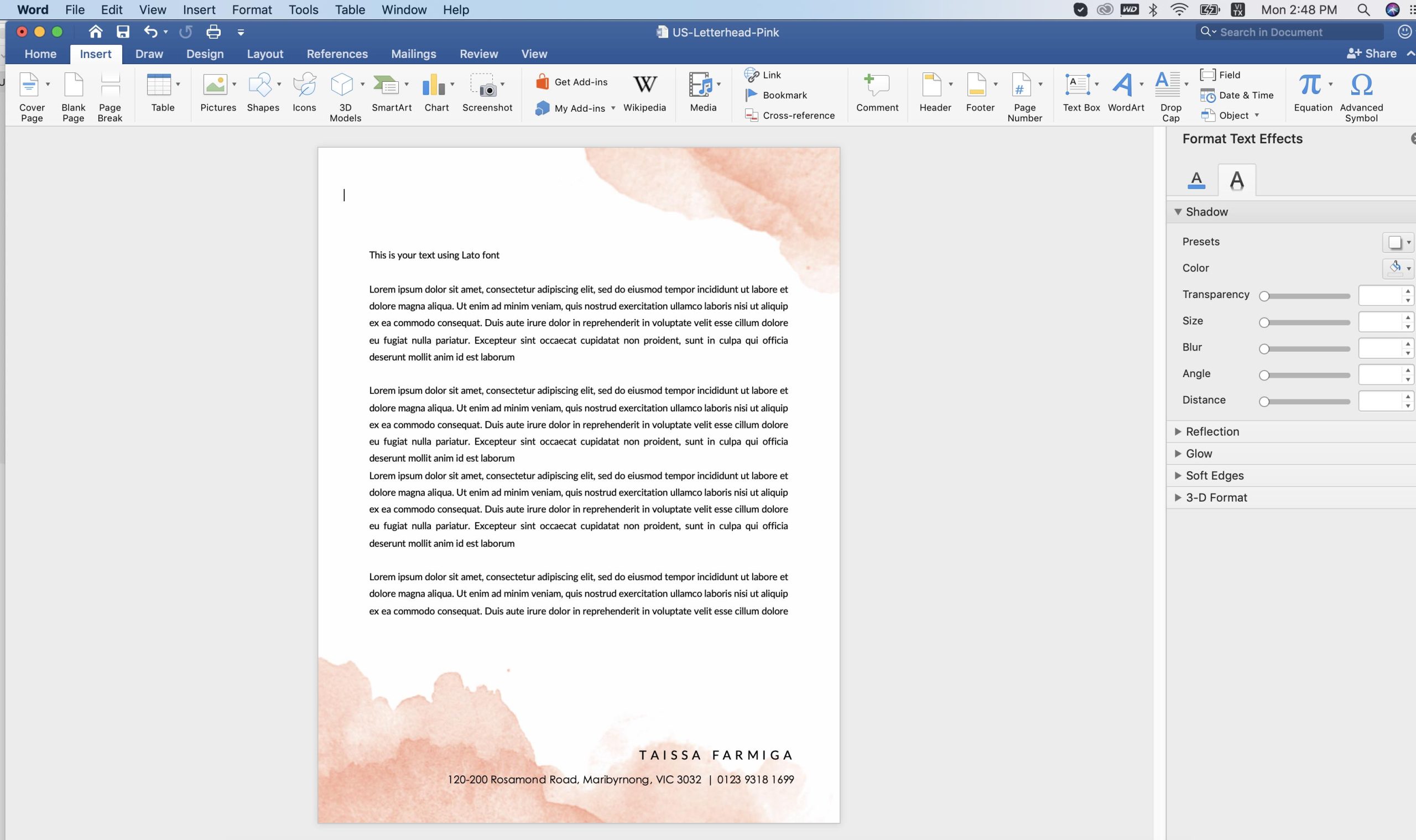Open the Object dropdown arrow
This screenshot has height=840, width=1416.
point(1256,115)
